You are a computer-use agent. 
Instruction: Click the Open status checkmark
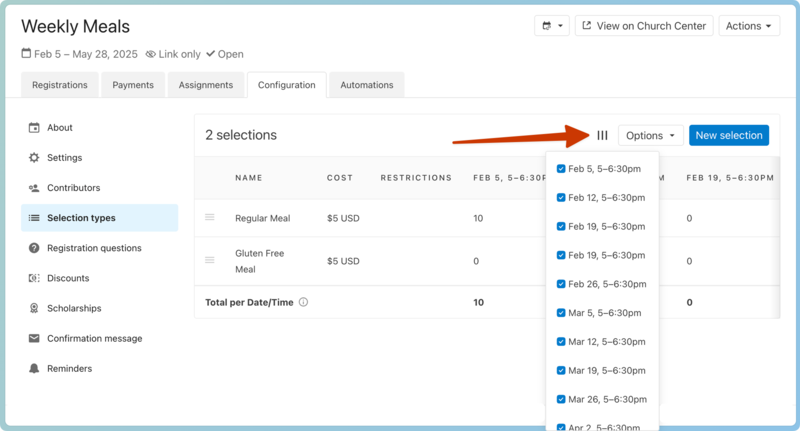(x=210, y=54)
